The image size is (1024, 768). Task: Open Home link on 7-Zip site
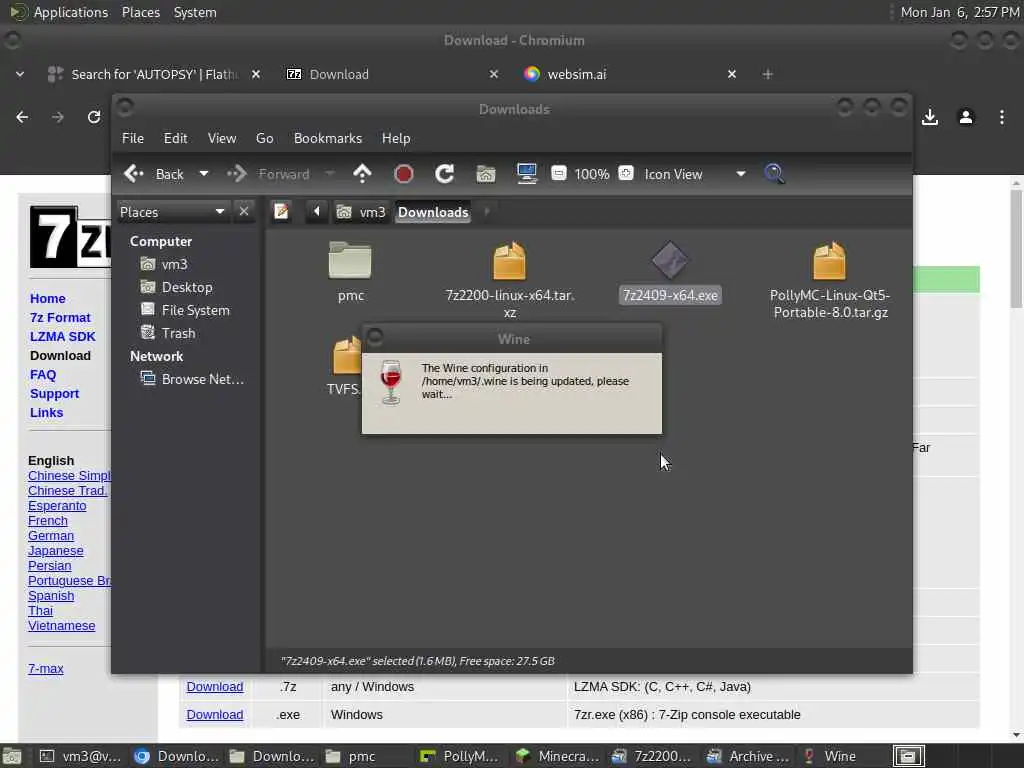coord(48,298)
